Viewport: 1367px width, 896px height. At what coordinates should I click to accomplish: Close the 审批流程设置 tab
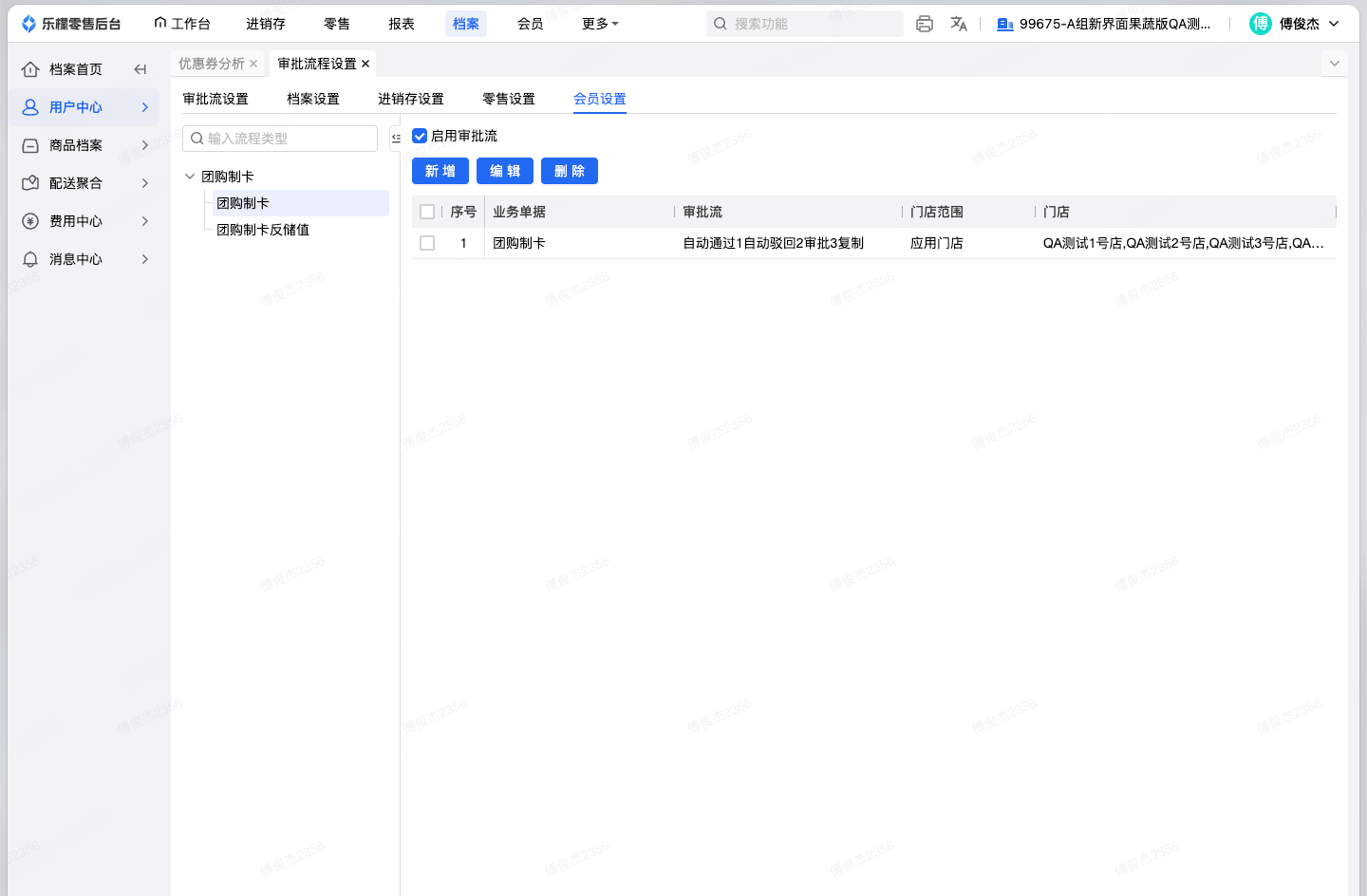point(365,64)
